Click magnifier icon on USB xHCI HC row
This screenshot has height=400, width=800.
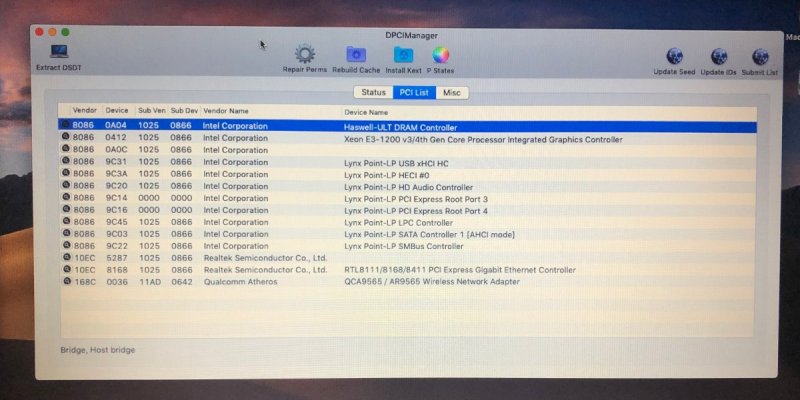click(65, 161)
